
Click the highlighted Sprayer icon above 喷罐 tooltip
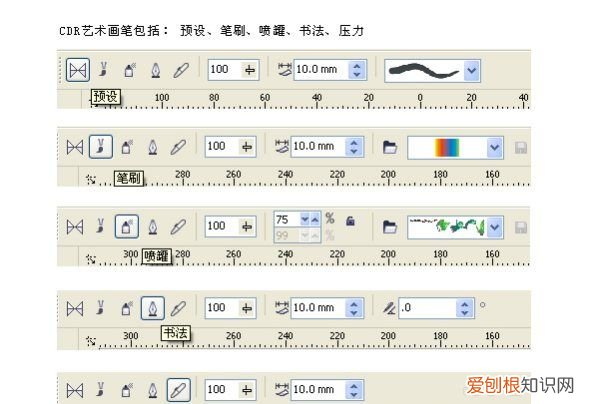pyautogui.click(x=127, y=226)
